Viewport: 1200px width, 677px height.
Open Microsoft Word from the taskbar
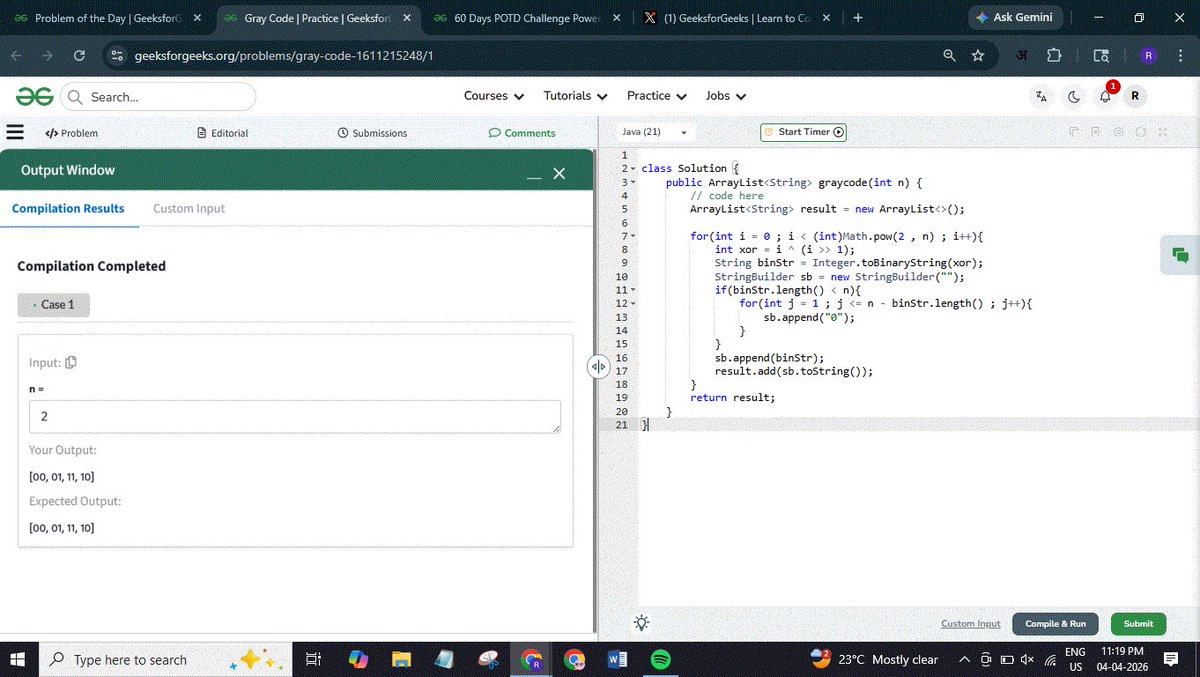click(x=617, y=660)
